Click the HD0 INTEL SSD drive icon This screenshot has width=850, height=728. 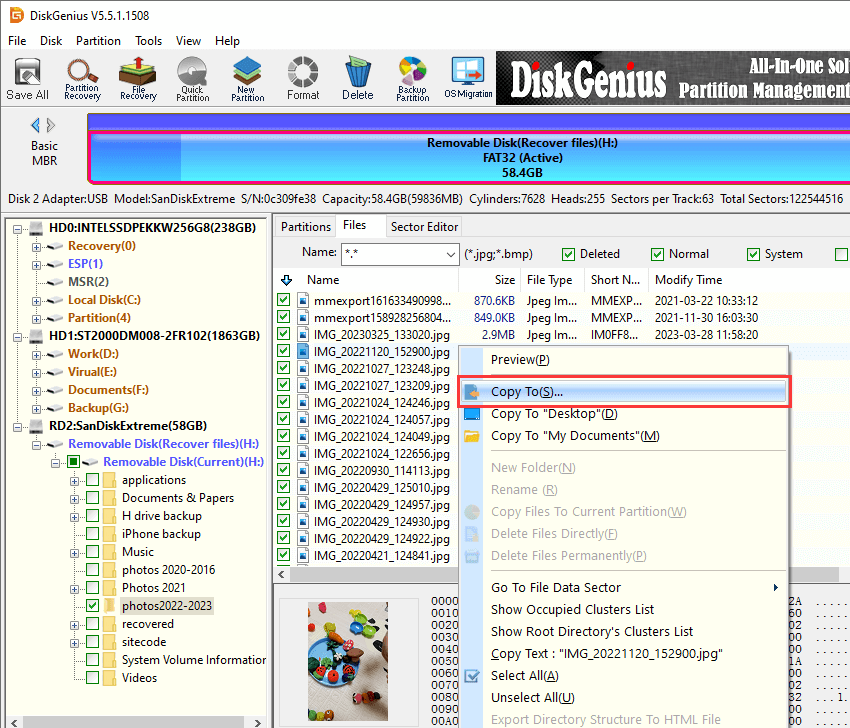(x=36, y=228)
